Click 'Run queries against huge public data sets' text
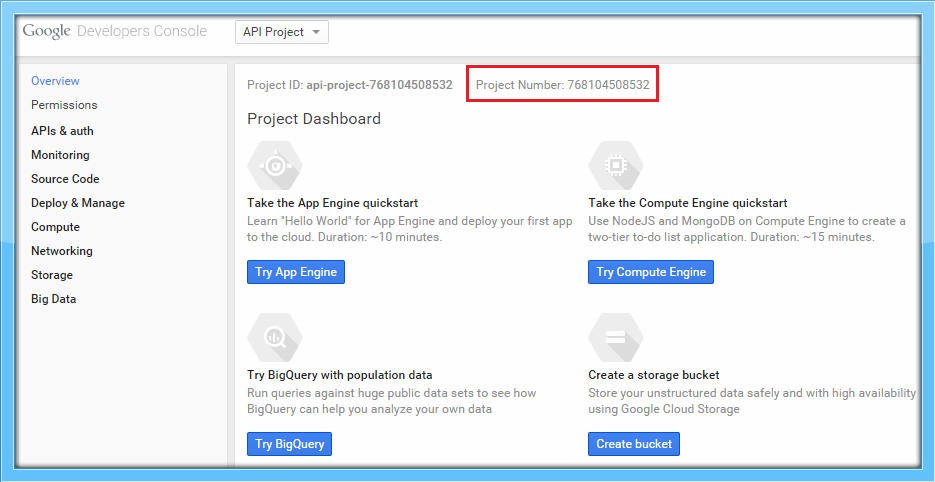935x482 pixels. coord(391,401)
